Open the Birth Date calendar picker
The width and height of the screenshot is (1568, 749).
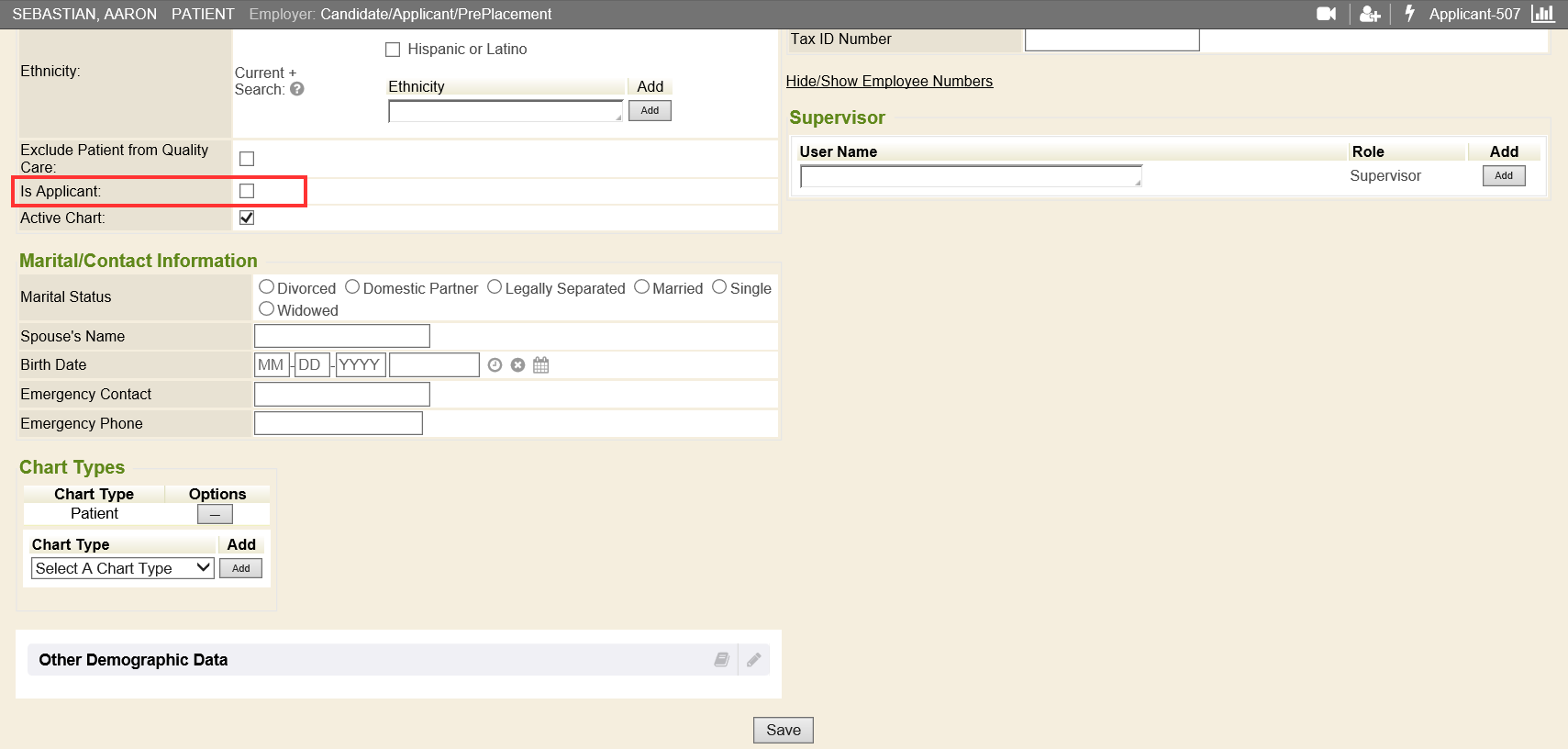[x=541, y=365]
